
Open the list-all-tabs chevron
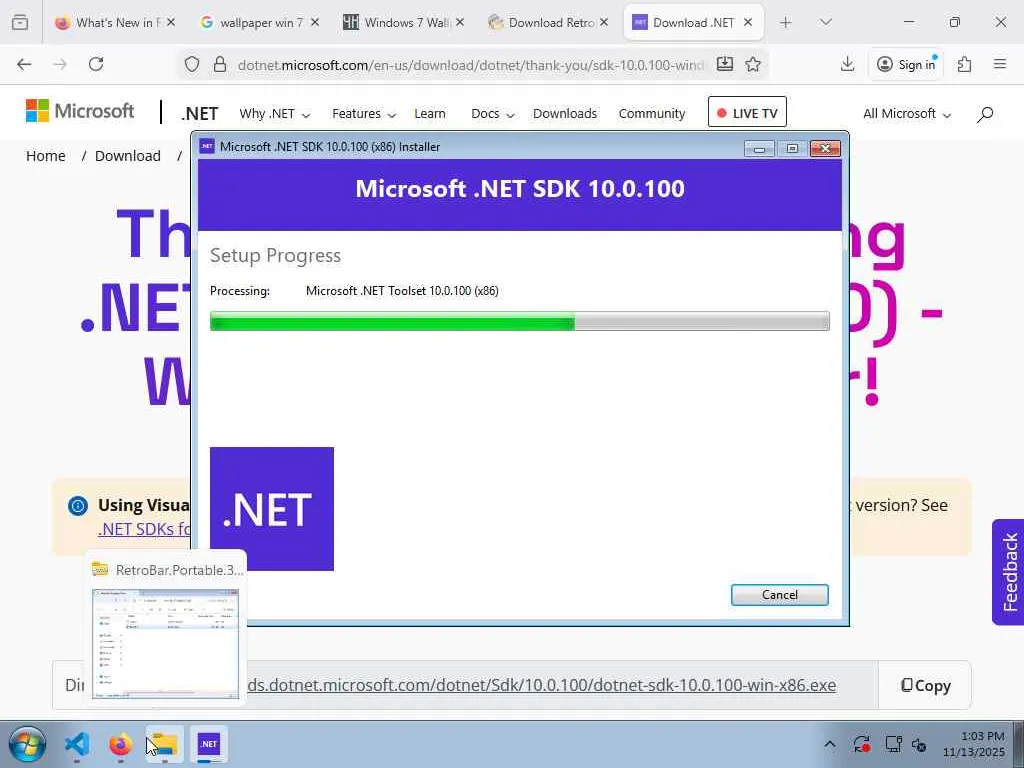[825, 22]
